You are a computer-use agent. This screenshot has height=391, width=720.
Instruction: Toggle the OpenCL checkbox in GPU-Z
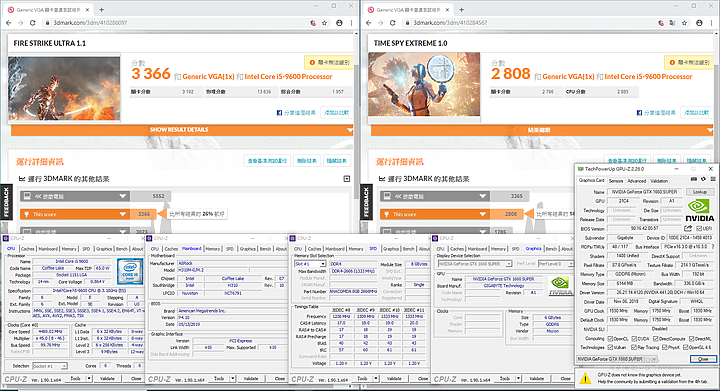tap(610, 339)
